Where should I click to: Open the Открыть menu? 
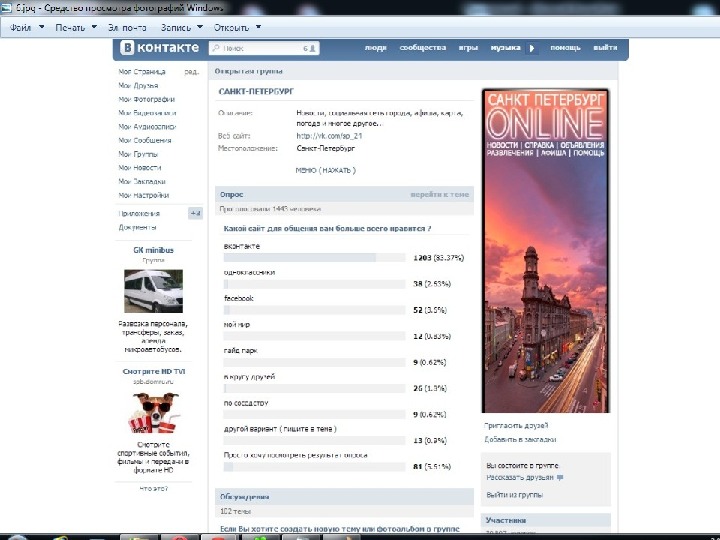coord(231,28)
